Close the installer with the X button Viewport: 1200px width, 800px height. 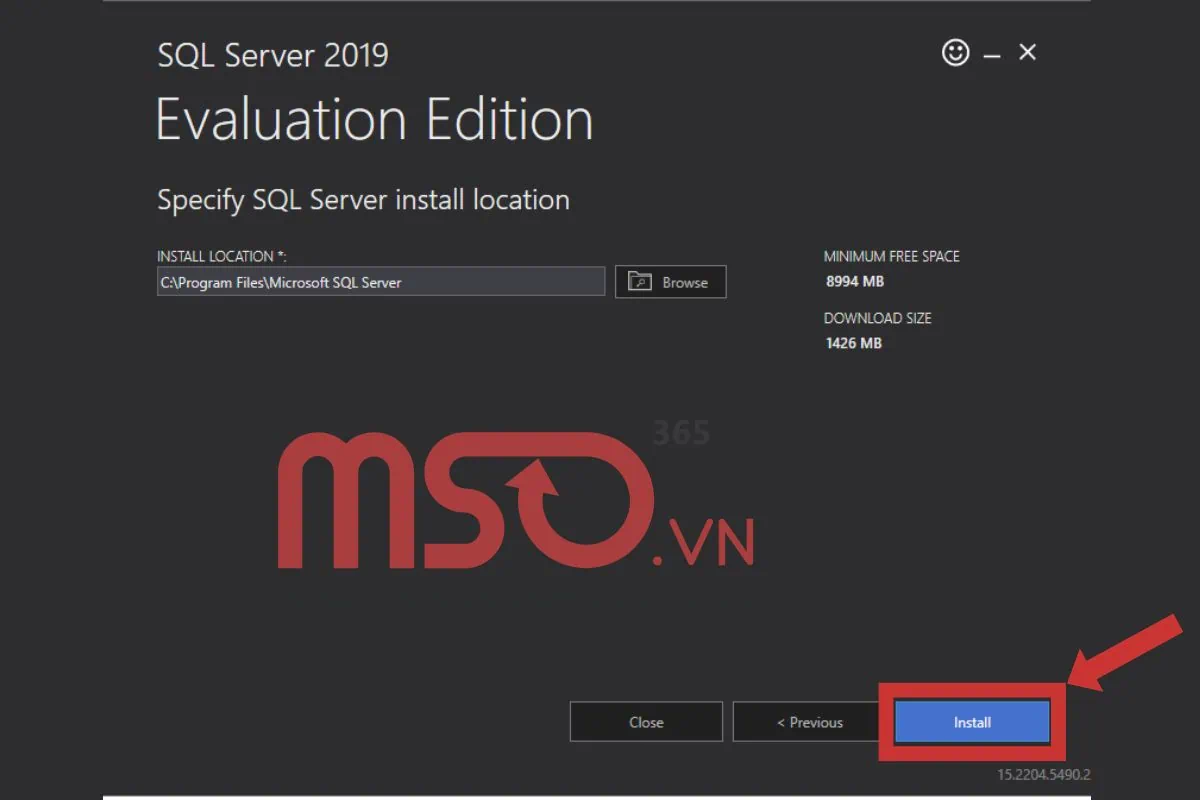click(1027, 52)
